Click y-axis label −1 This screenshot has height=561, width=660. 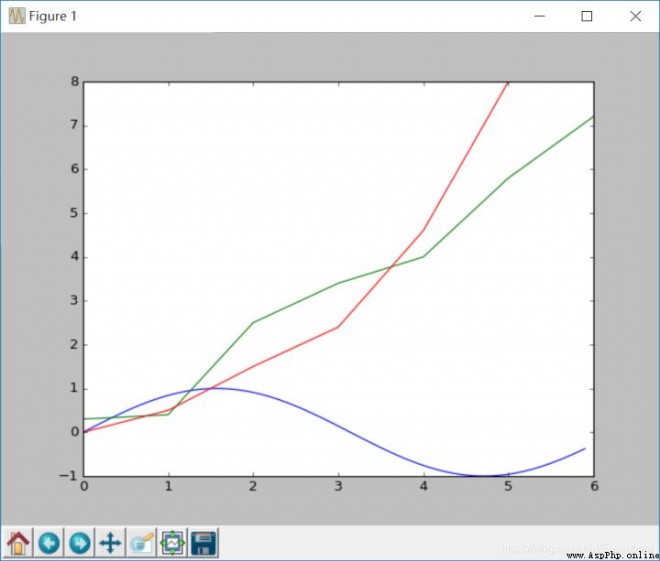pyautogui.click(x=69, y=476)
